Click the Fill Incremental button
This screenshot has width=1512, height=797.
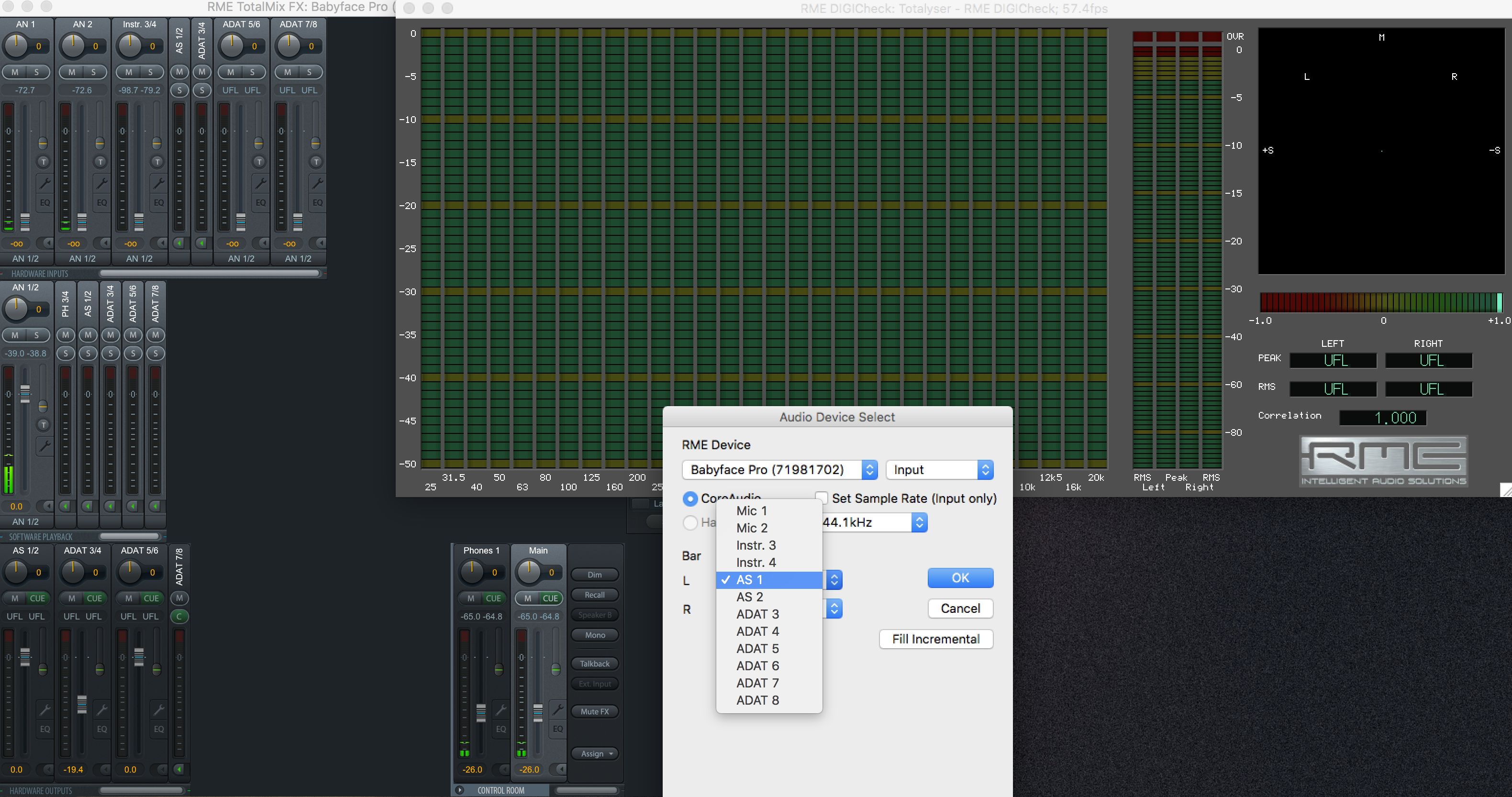[935, 639]
